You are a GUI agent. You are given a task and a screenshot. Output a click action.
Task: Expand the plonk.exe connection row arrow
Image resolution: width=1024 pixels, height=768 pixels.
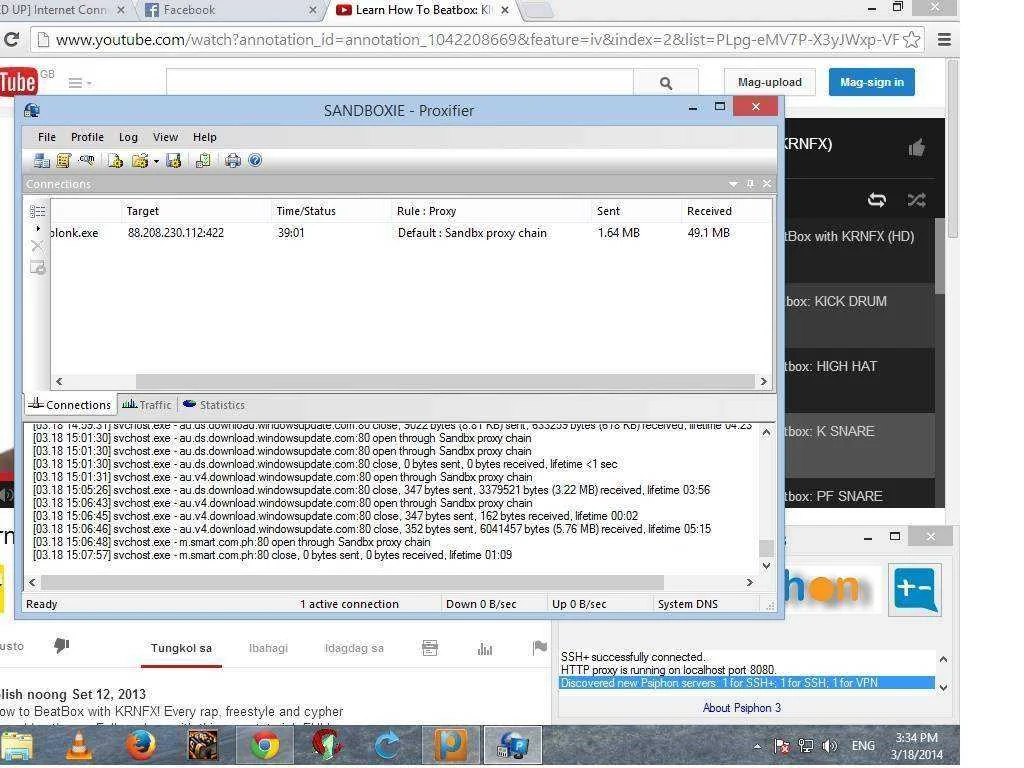[x=38, y=229]
